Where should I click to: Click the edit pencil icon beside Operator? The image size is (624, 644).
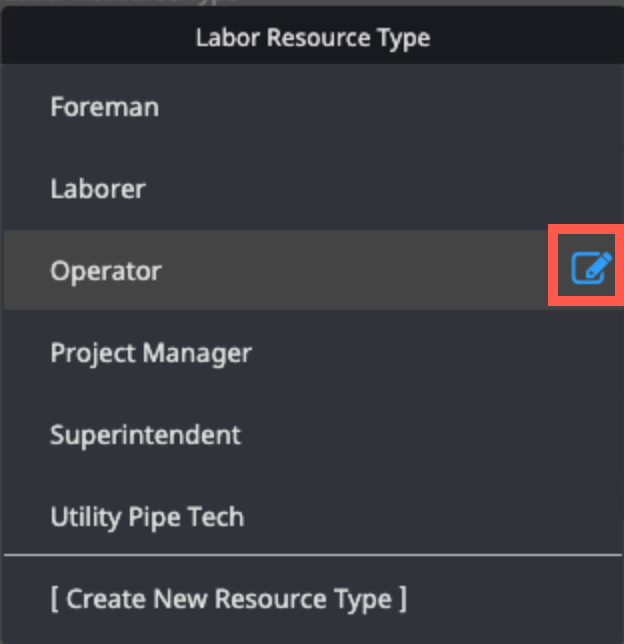tap(592, 268)
